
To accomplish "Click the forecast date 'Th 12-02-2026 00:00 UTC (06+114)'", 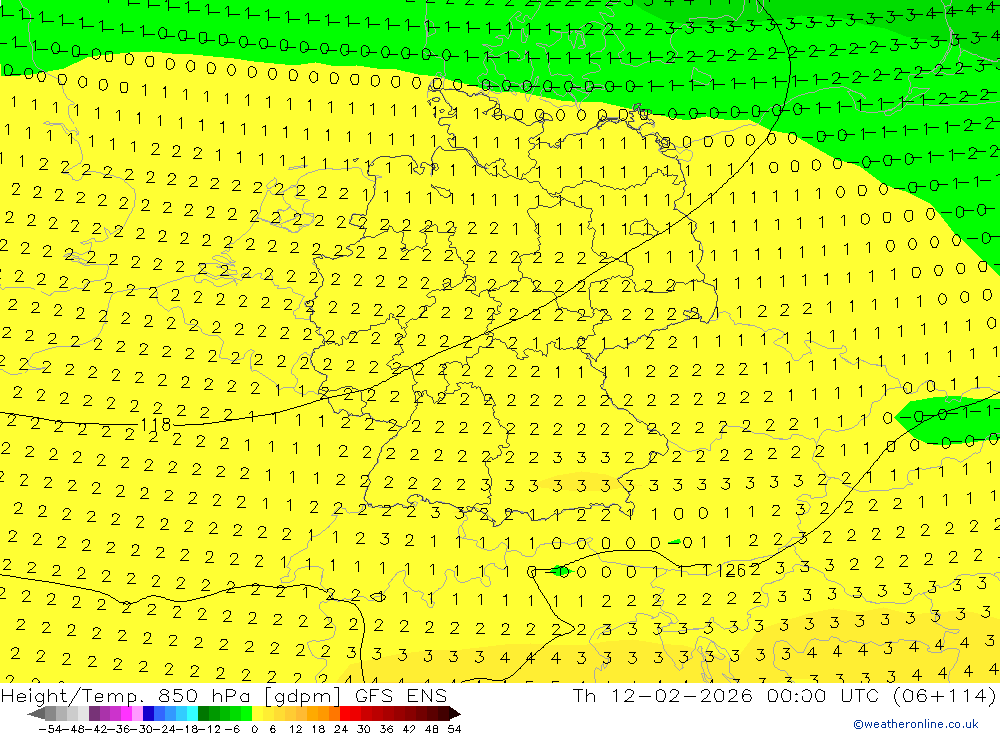I will [x=784, y=695].
